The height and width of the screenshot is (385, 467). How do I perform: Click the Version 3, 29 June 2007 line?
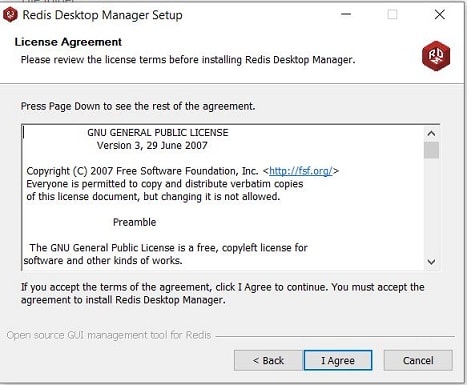(x=152, y=145)
